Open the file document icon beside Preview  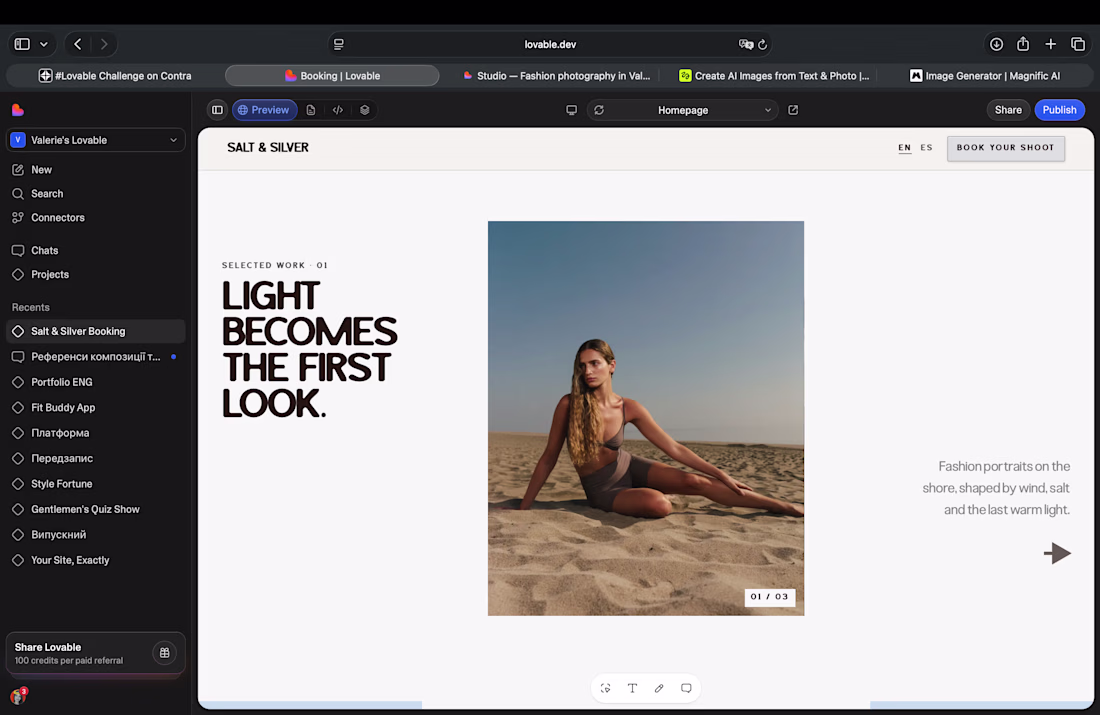311,110
